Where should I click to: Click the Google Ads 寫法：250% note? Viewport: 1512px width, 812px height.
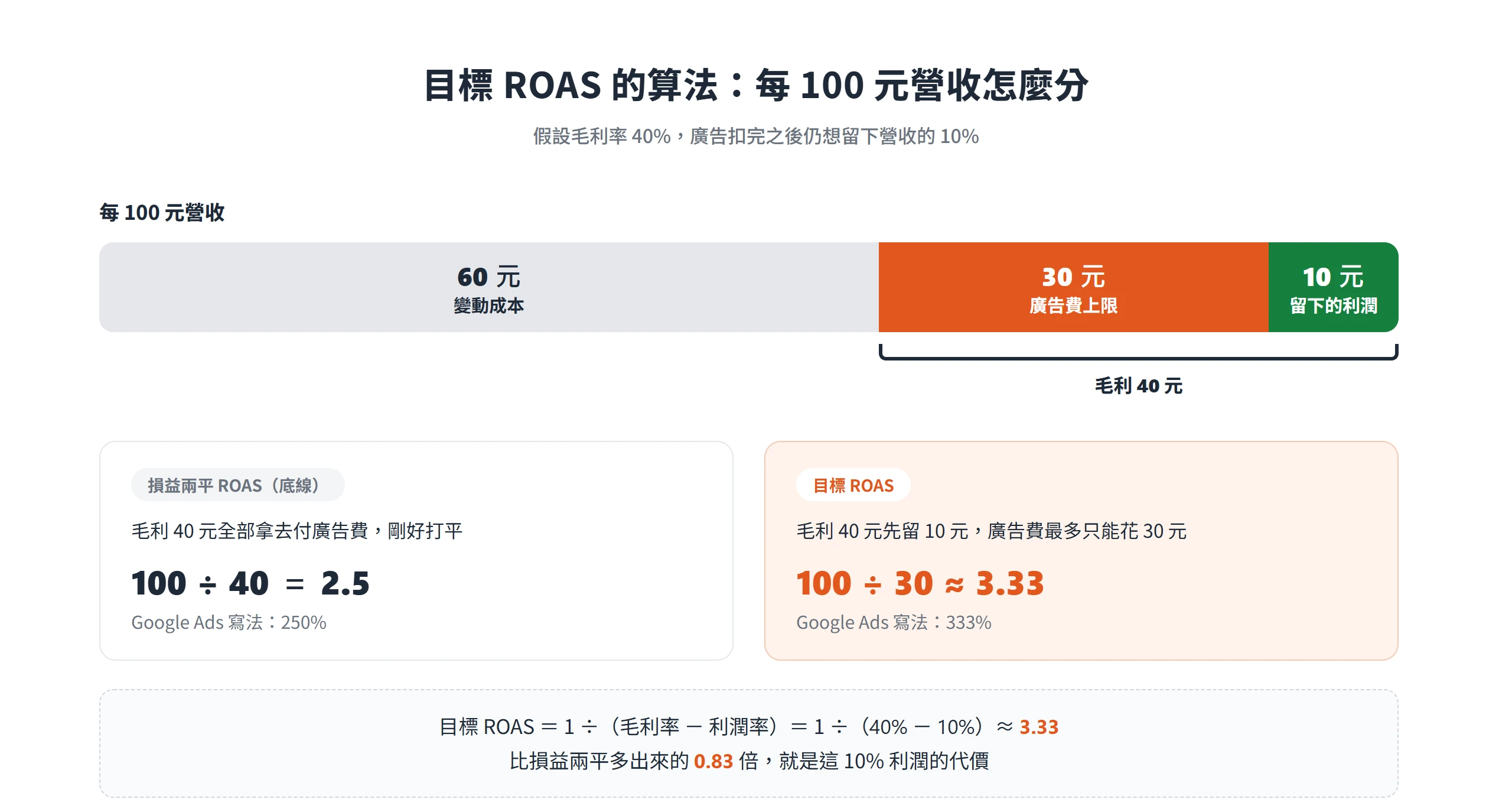229,622
